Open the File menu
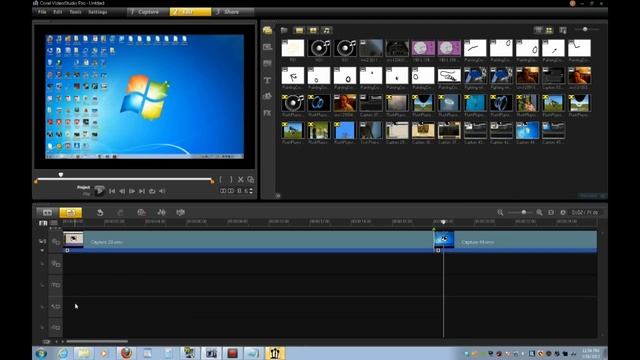Screen dimensions: 640x360 point(42,12)
